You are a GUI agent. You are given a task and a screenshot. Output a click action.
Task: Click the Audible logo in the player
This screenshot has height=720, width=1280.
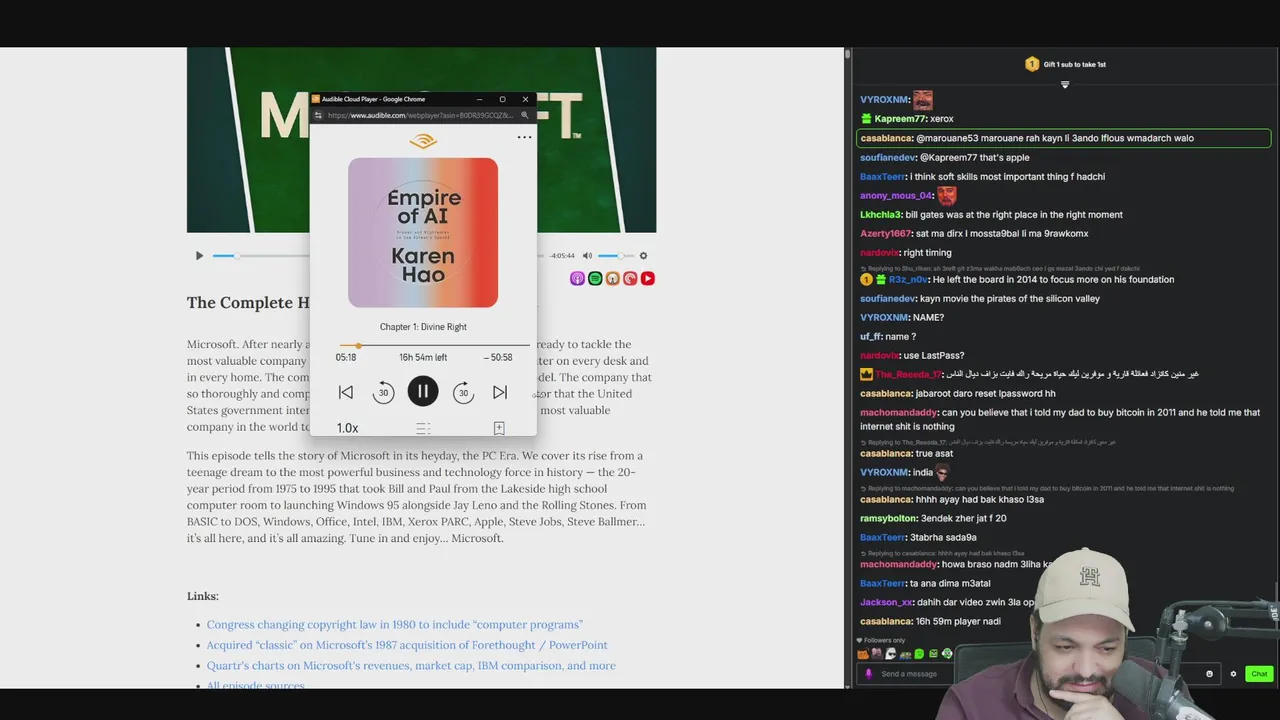pos(423,141)
